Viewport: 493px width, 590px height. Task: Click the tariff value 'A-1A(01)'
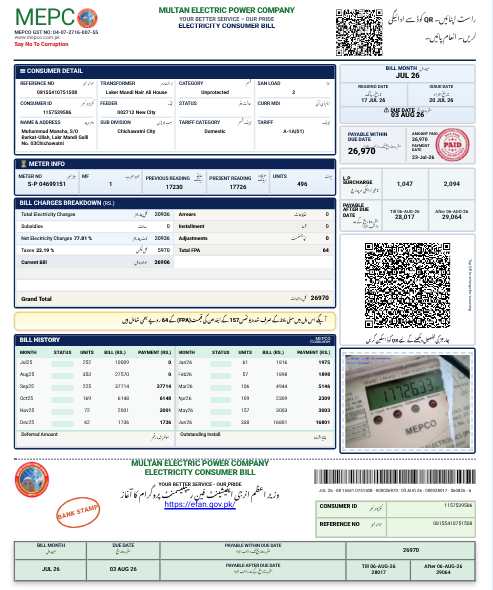click(294, 131)
